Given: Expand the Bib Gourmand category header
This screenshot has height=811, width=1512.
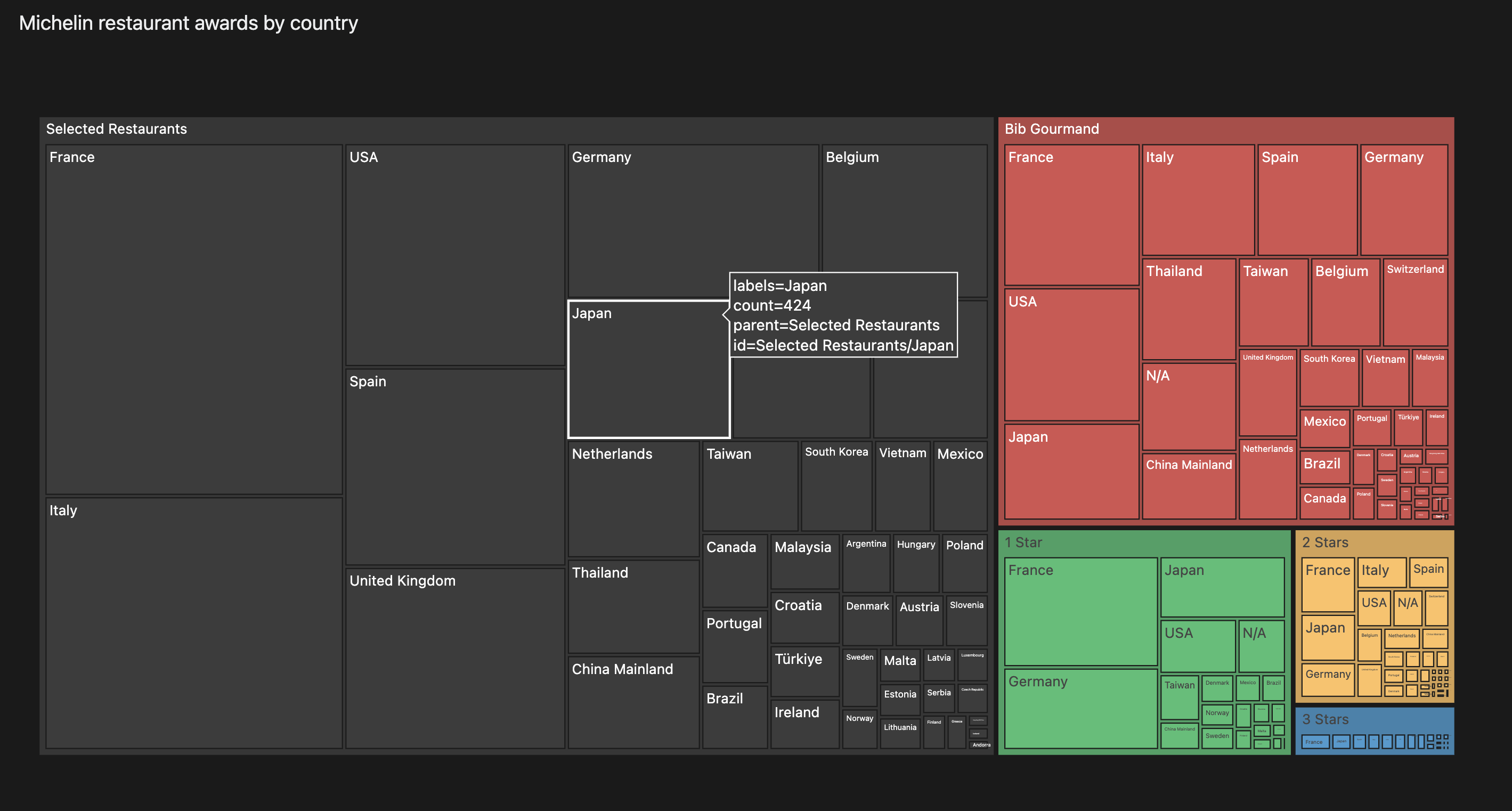Looking at the screenshot, I should [x=1225, y=129].
